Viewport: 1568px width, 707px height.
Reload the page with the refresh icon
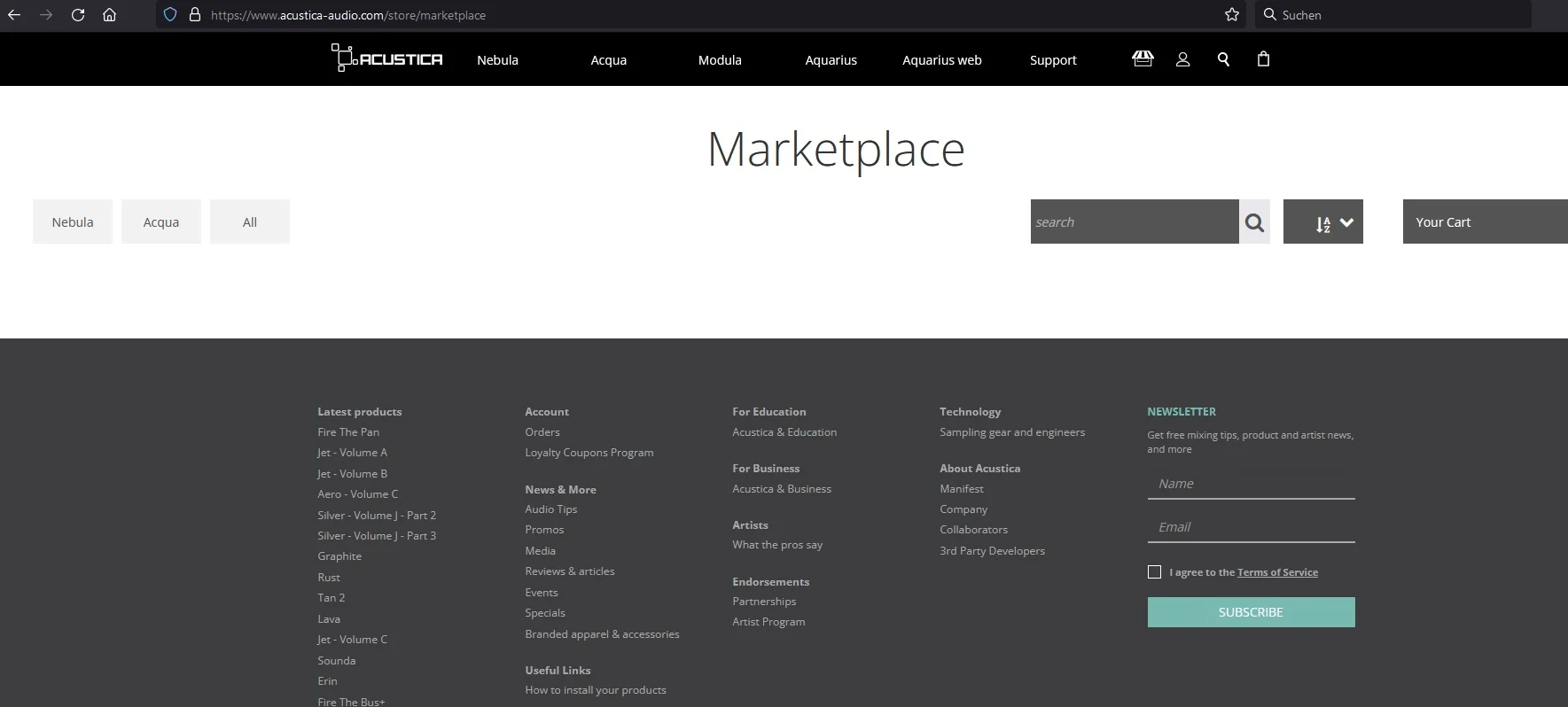click(78, 15)
